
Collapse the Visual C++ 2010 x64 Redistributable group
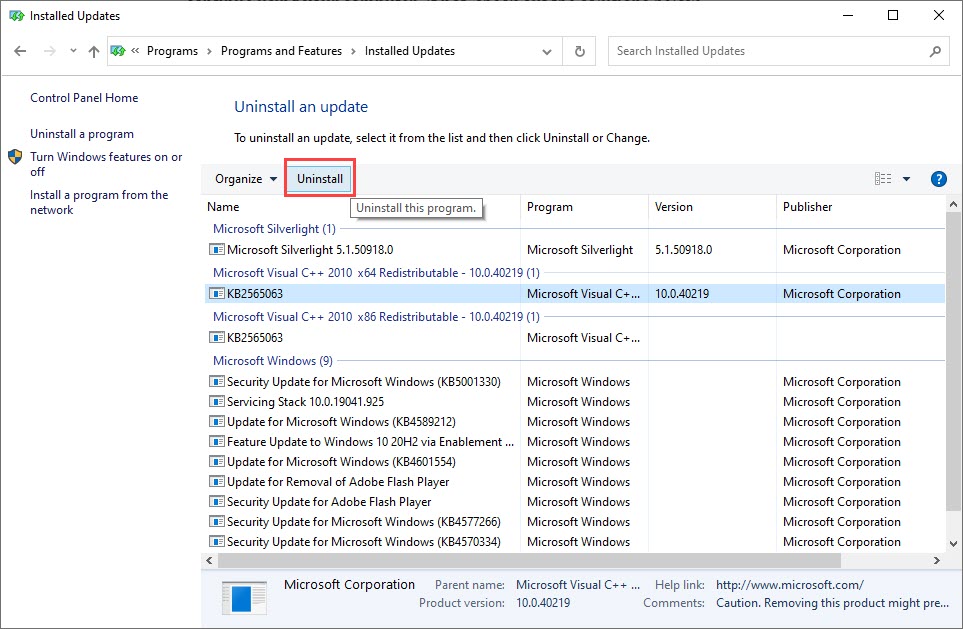tap(376, 273)
